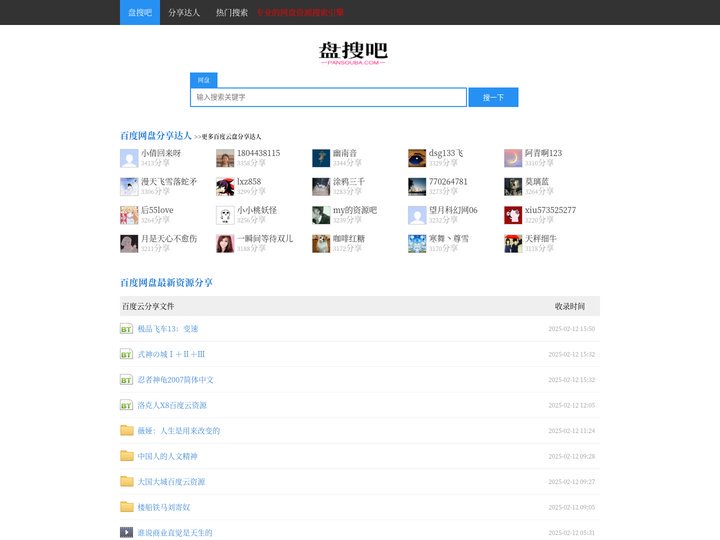The image size is (720, 540).
Task: Open 热门搜索 in top navigation
Action: pyautogui.click(x=231, y=12)
